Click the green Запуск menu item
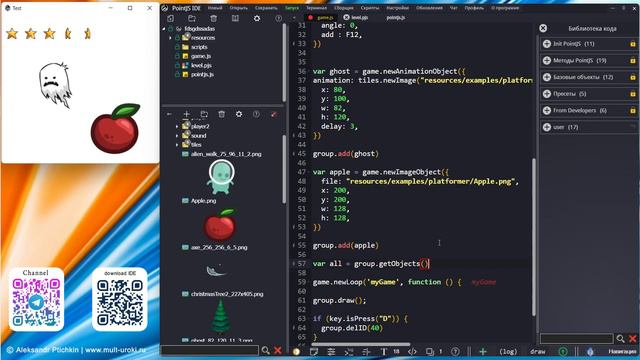The height and width of the screenshot is (360, 640). click(291, 8)
